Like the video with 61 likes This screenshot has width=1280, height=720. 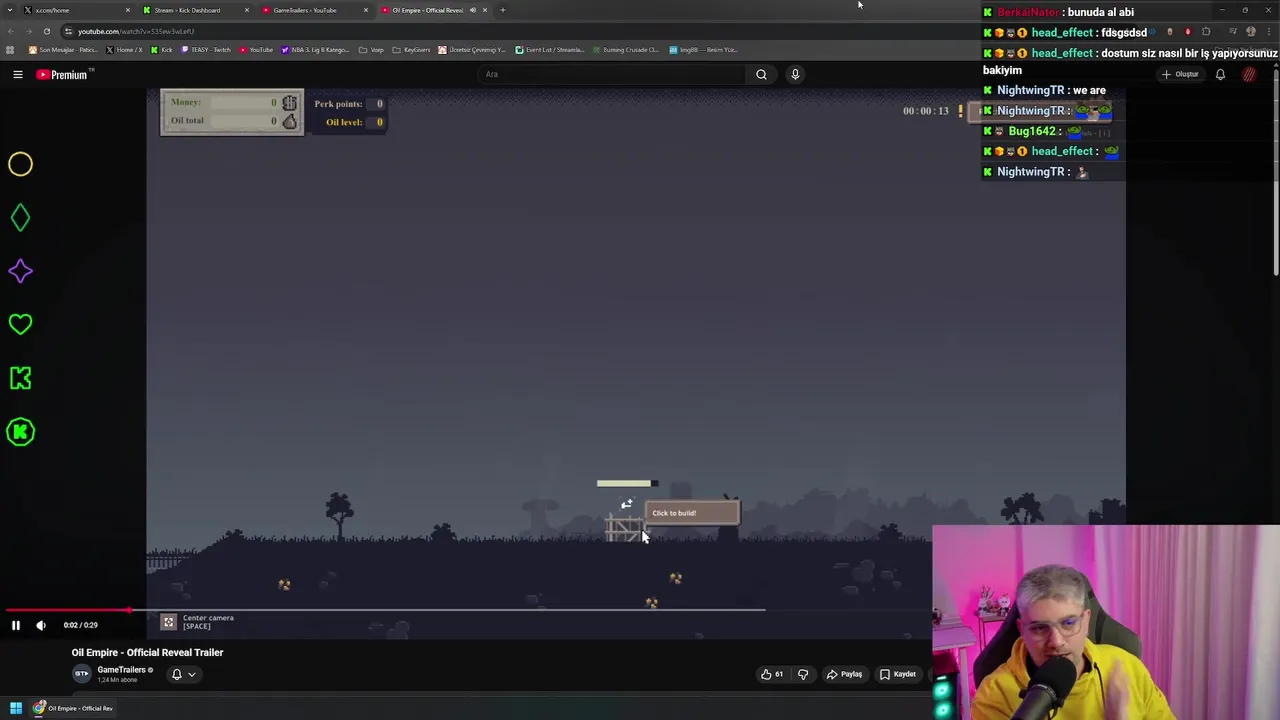pos(772,674)
